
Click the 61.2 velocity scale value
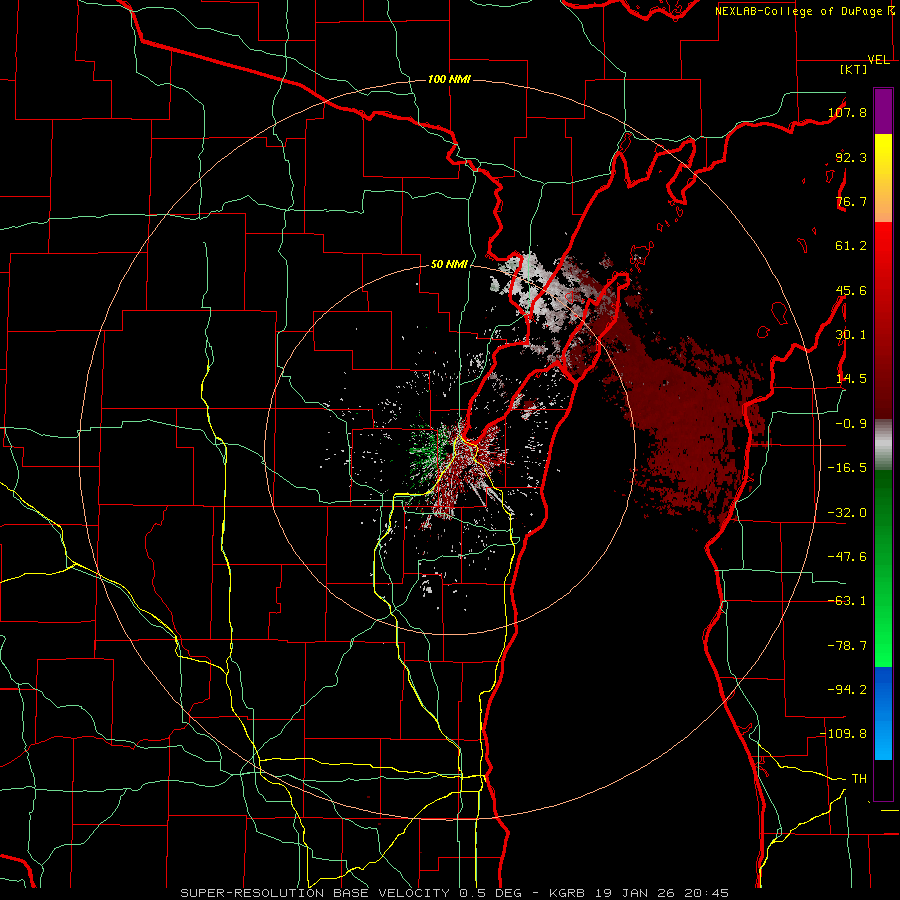[851, 246]
